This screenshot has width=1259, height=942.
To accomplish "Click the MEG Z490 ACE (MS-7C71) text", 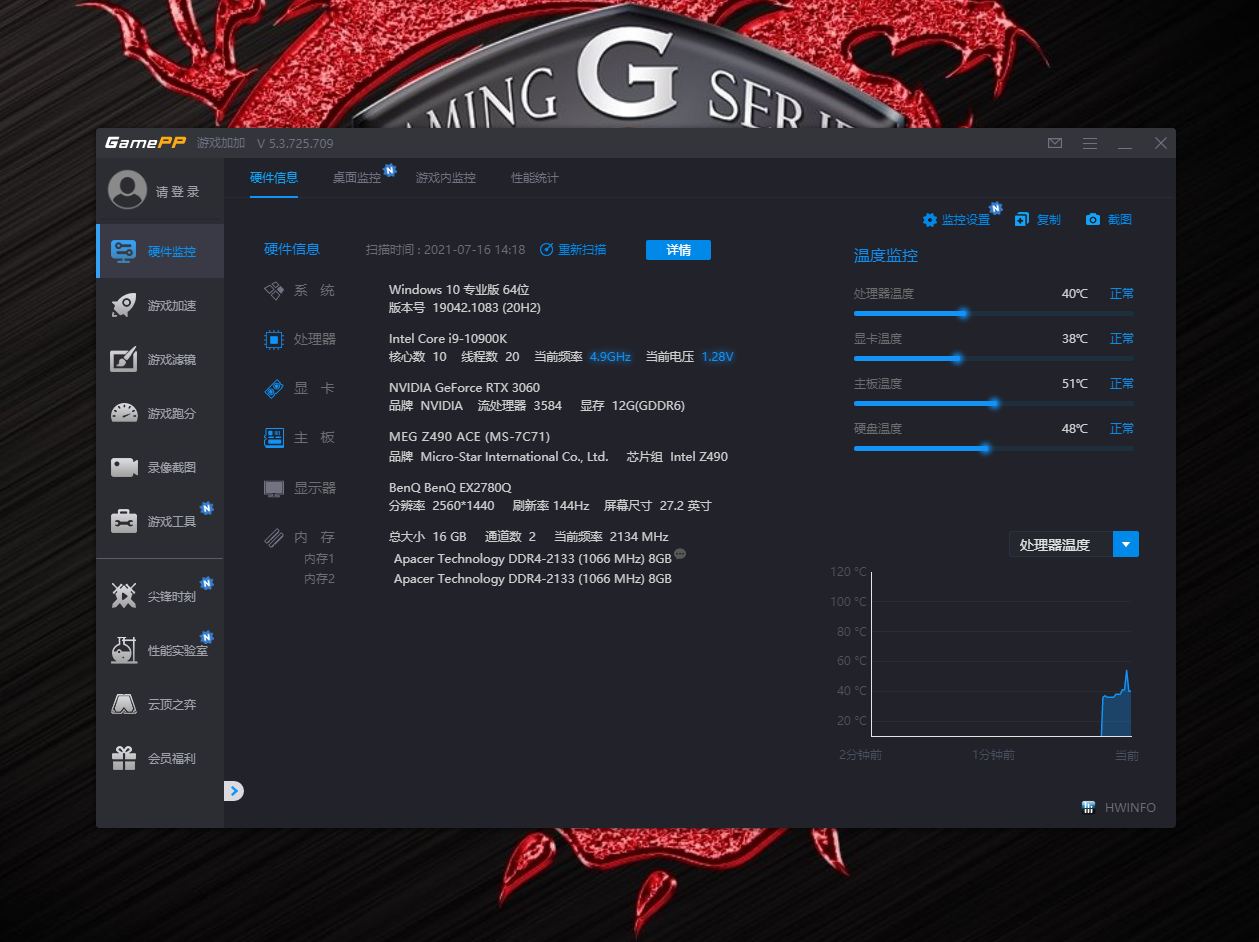I will tap(469, 437).
